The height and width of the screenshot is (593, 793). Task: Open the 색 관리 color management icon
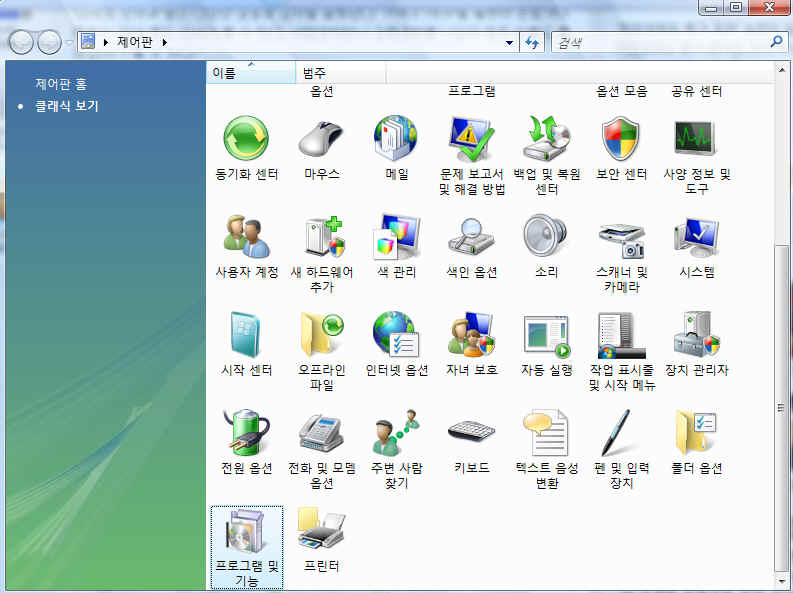396,237
